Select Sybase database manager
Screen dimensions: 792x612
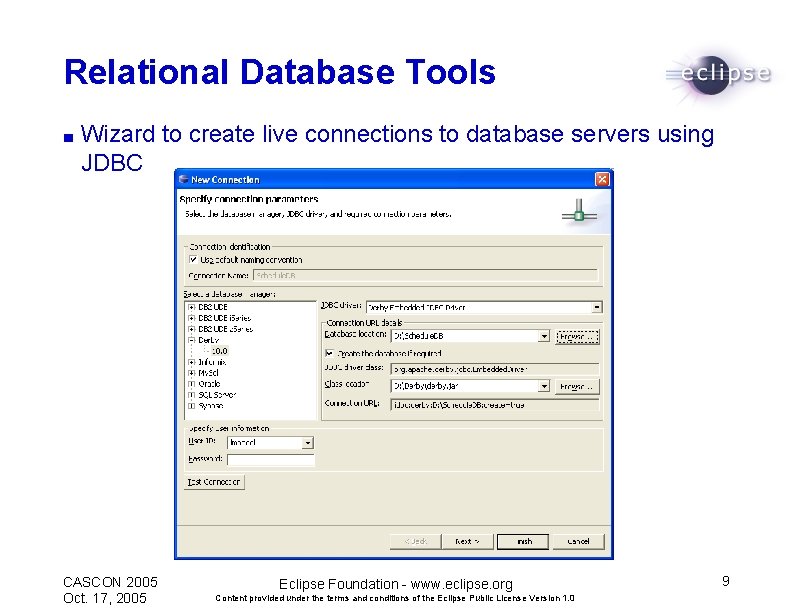[211, 406]
